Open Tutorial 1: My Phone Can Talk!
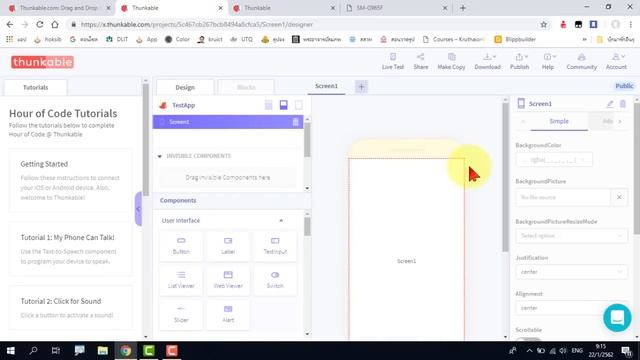 (x=71, y=249)
